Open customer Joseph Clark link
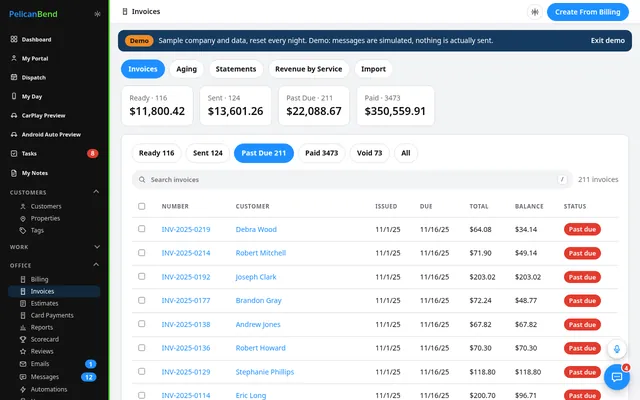The width and height of the screenshot is (640, 400). [x=256, y=277]
